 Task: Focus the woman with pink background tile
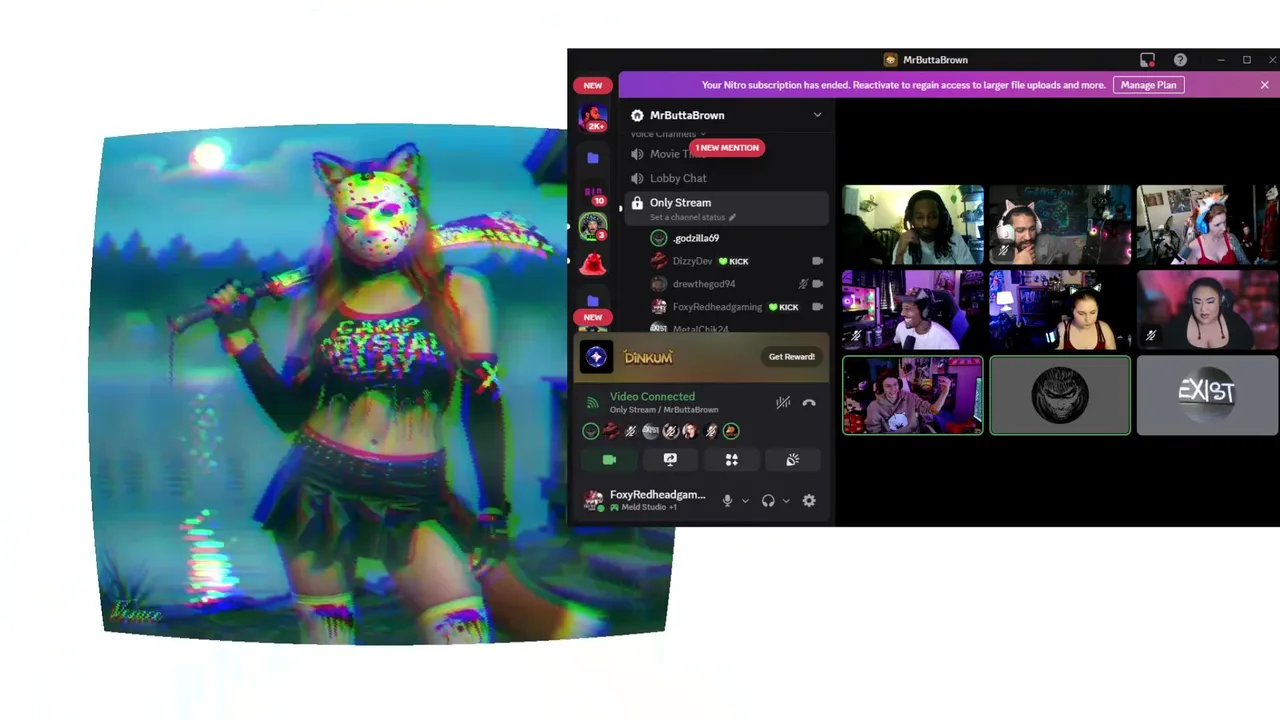click(1207, 310)
